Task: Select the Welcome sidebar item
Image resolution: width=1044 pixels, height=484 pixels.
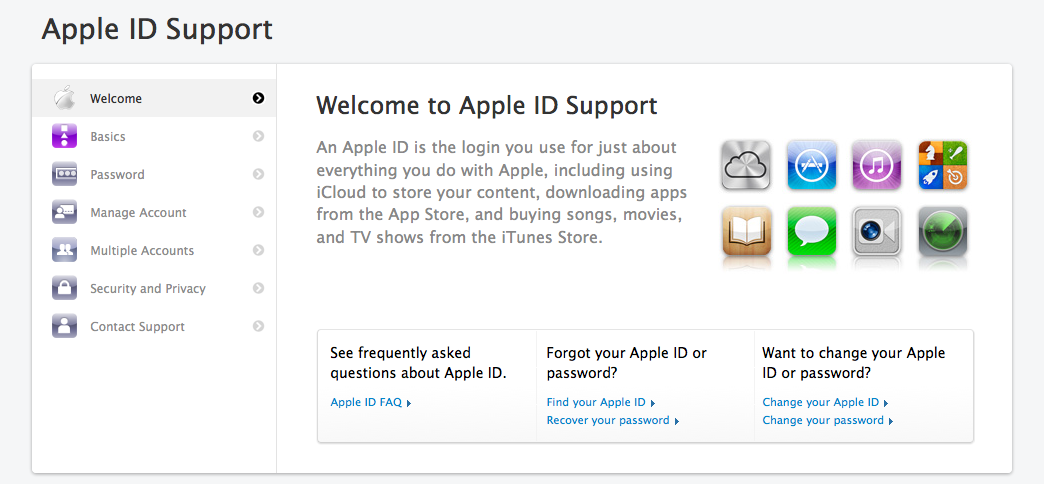Action: tap(154, 98)
